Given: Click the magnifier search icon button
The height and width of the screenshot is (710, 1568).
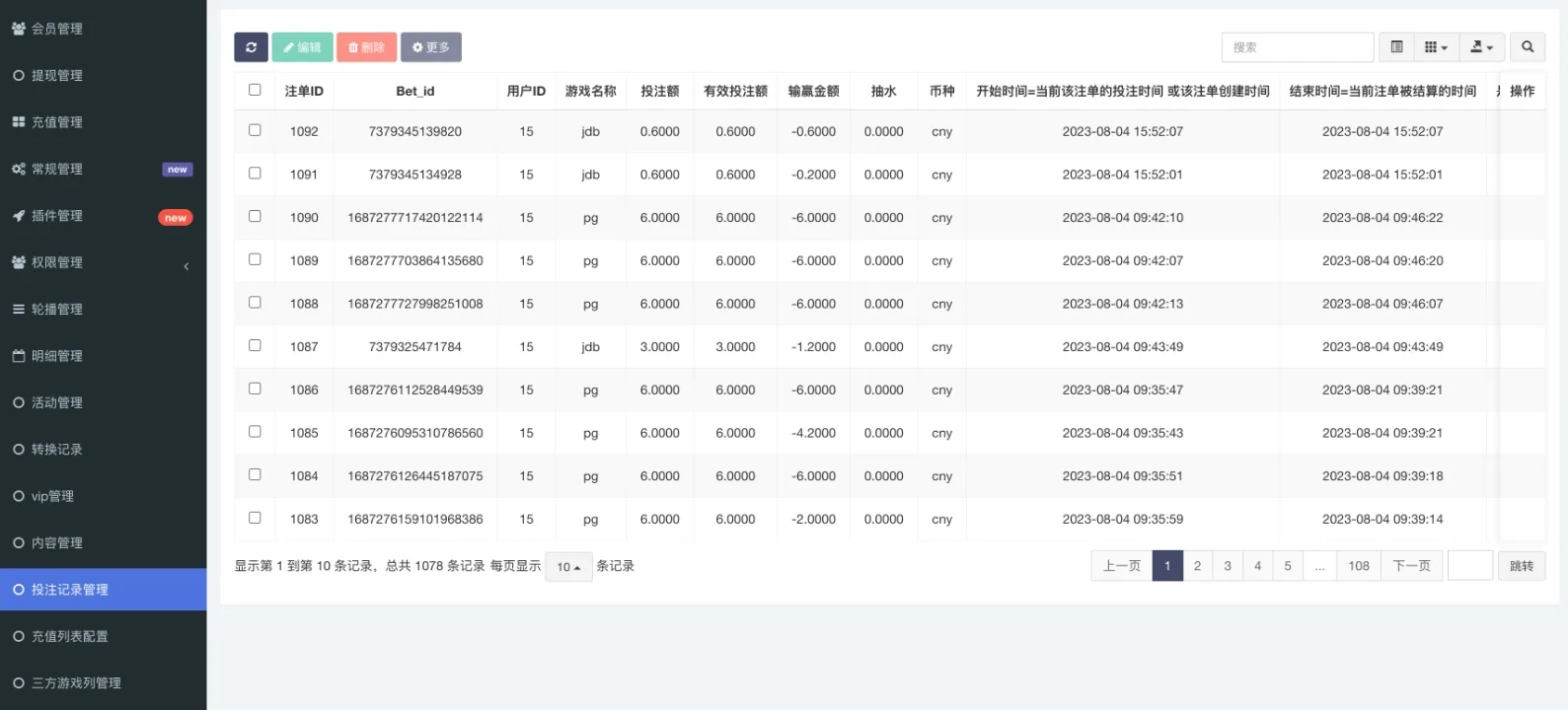Looking at the screenshot, I should [1527, 47].
